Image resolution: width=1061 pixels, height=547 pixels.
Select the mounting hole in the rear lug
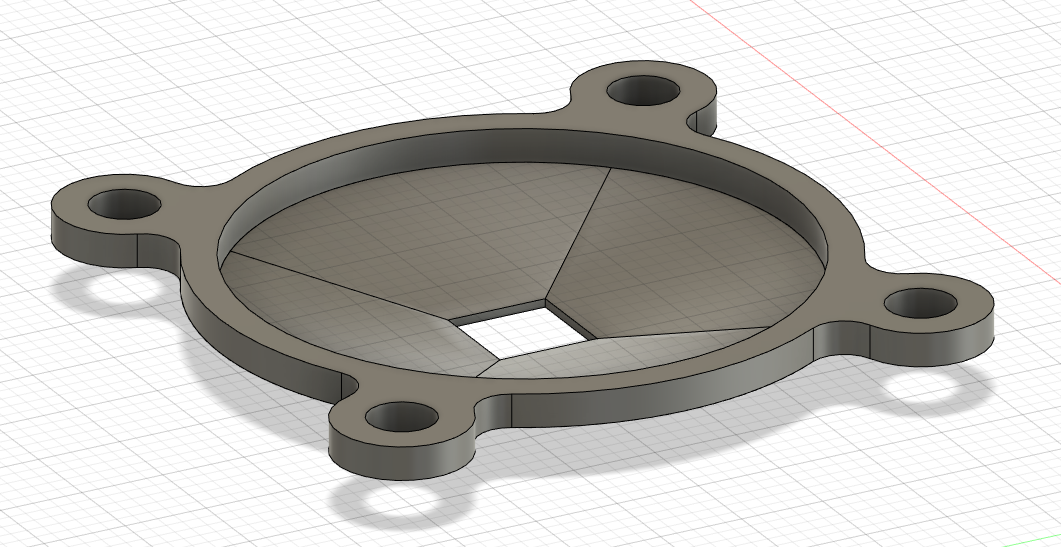click(643, 90)
